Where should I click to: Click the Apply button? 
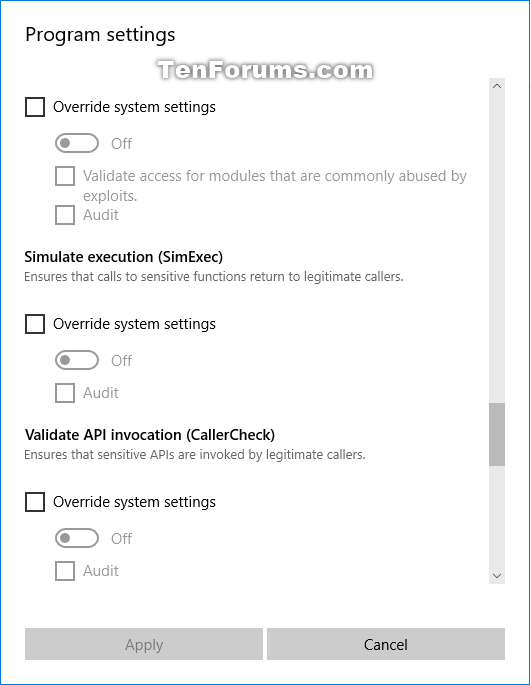click(x=144, y=644)
